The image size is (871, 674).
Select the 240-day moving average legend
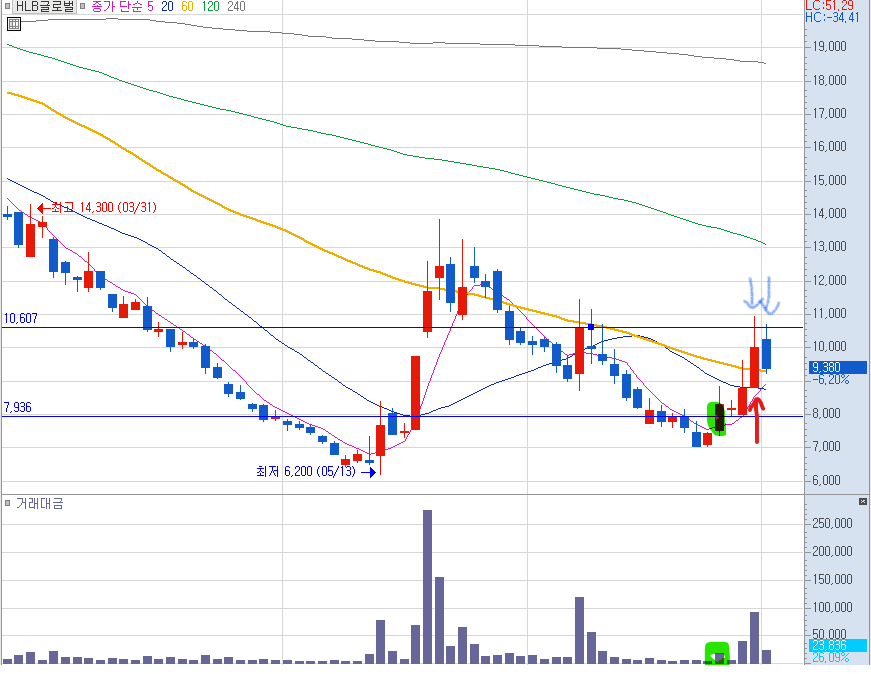tap(236, 7)
